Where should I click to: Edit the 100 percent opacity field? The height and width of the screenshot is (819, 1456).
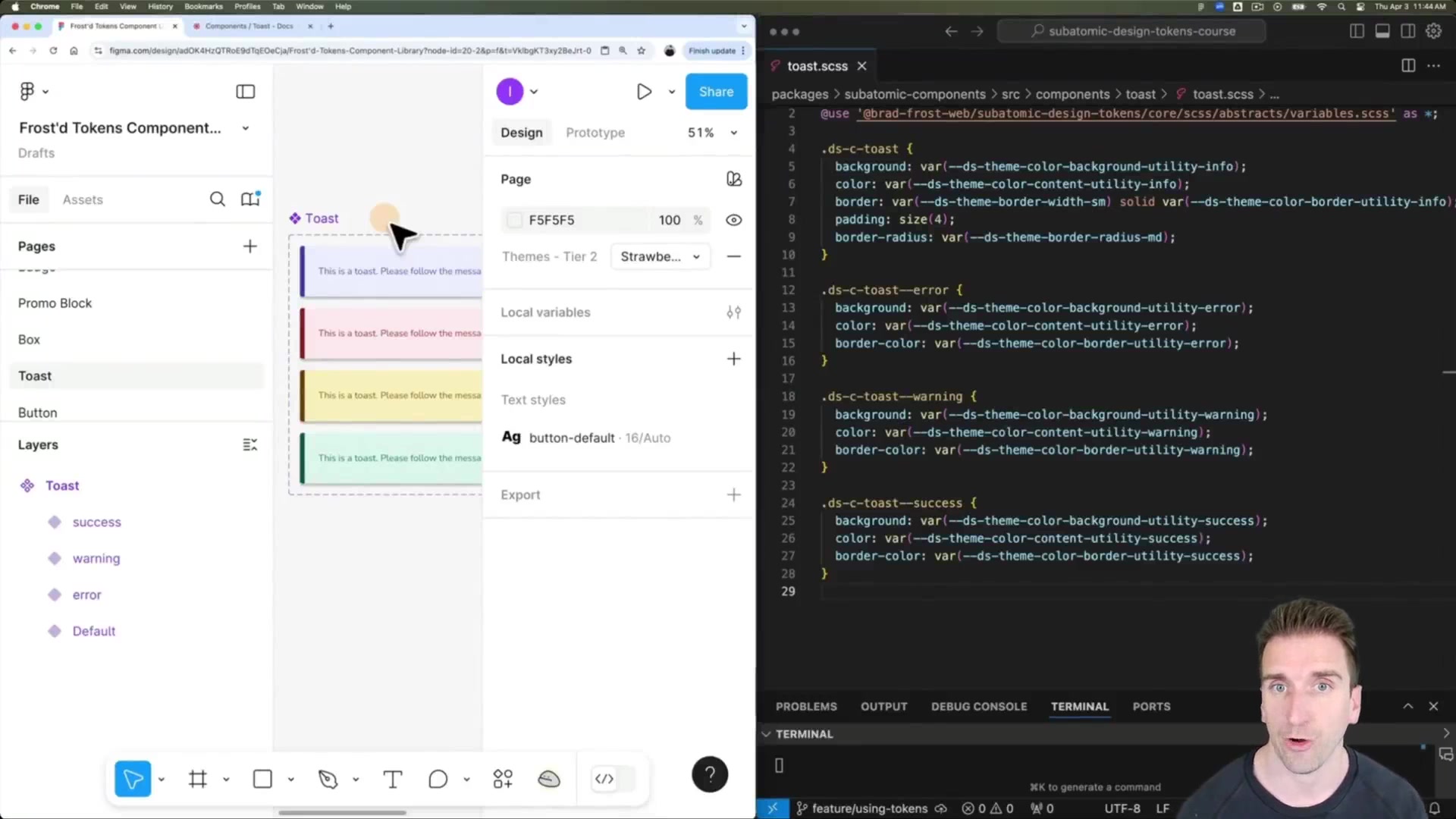click(x=670, y=220)
